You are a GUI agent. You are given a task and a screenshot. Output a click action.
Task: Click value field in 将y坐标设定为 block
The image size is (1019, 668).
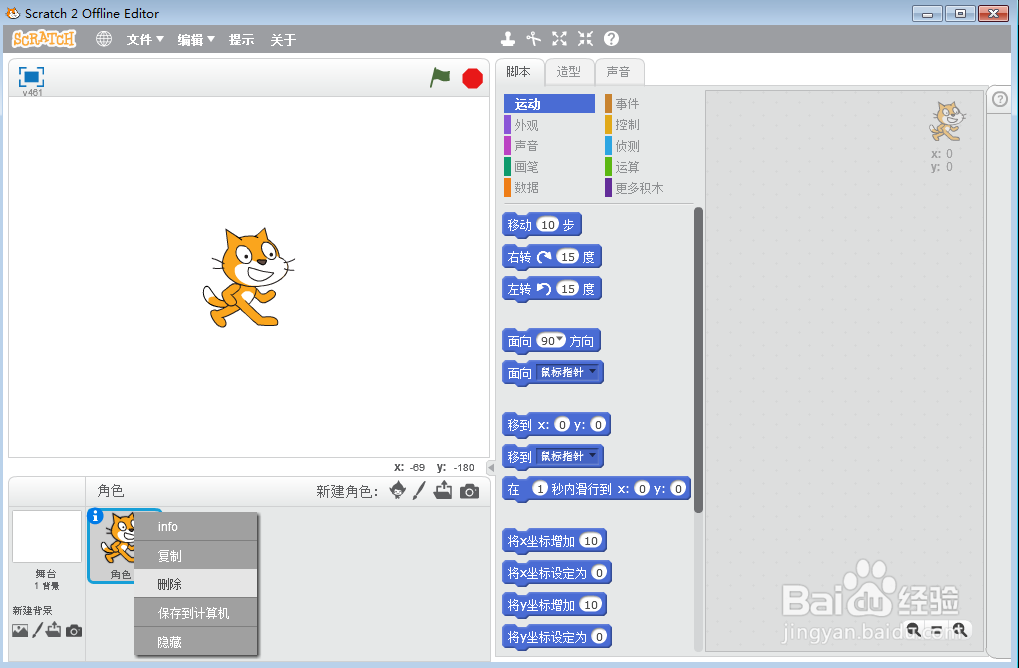(x=599, y=637)
